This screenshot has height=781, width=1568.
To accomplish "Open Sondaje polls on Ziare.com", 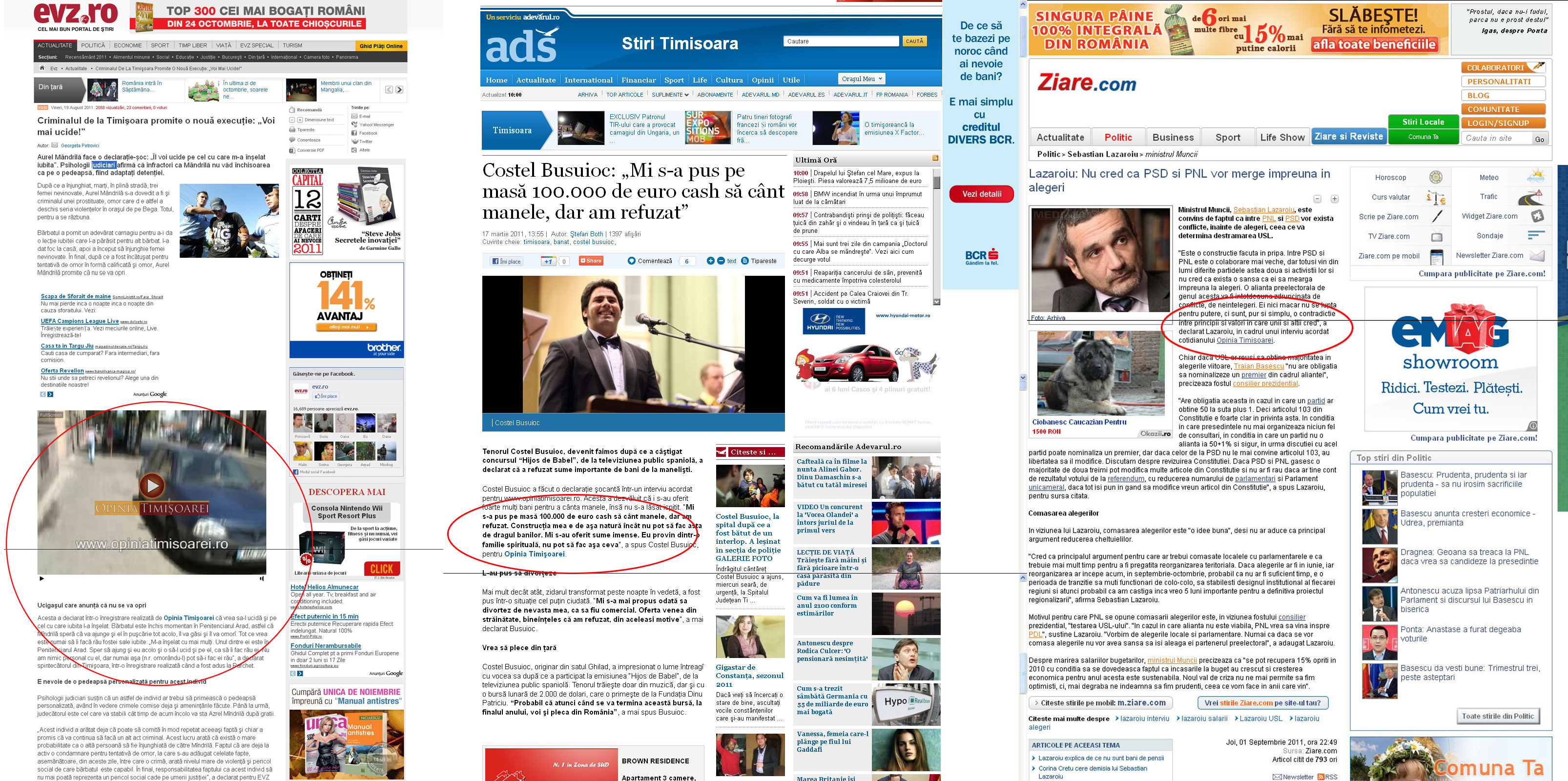I will [1489, 236].
